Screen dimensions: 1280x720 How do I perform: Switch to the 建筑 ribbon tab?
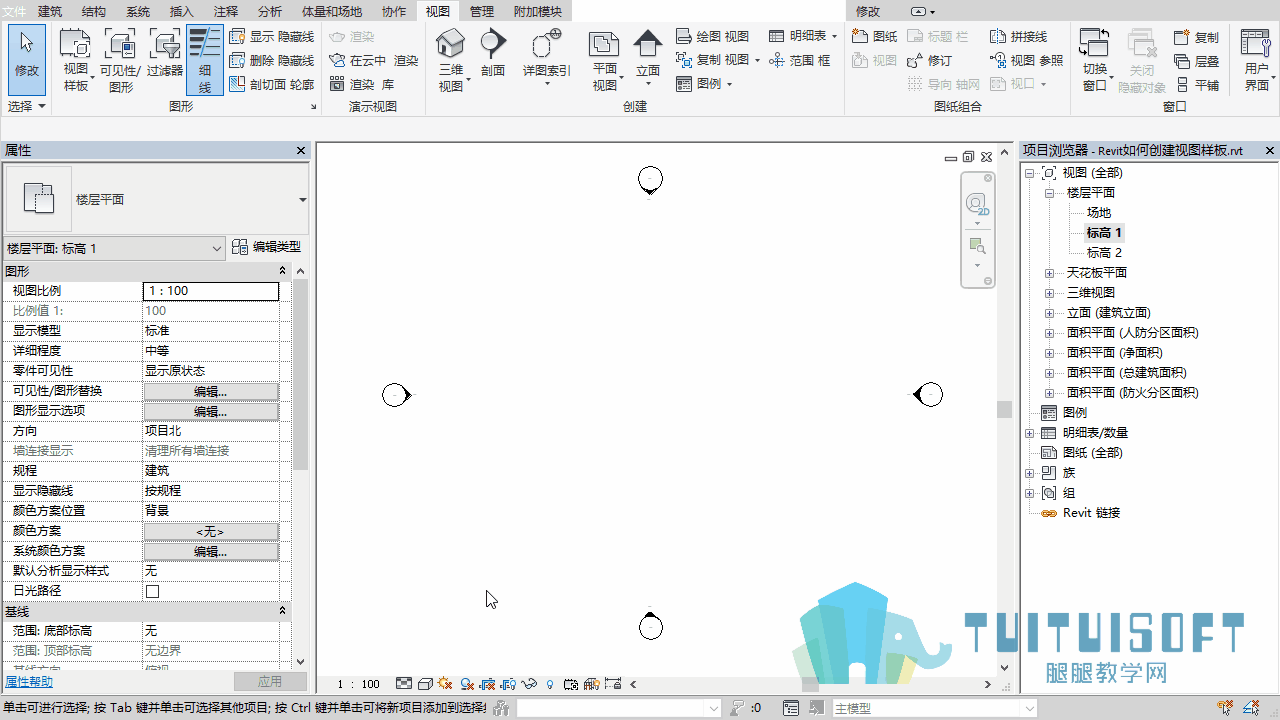point(50,12)
